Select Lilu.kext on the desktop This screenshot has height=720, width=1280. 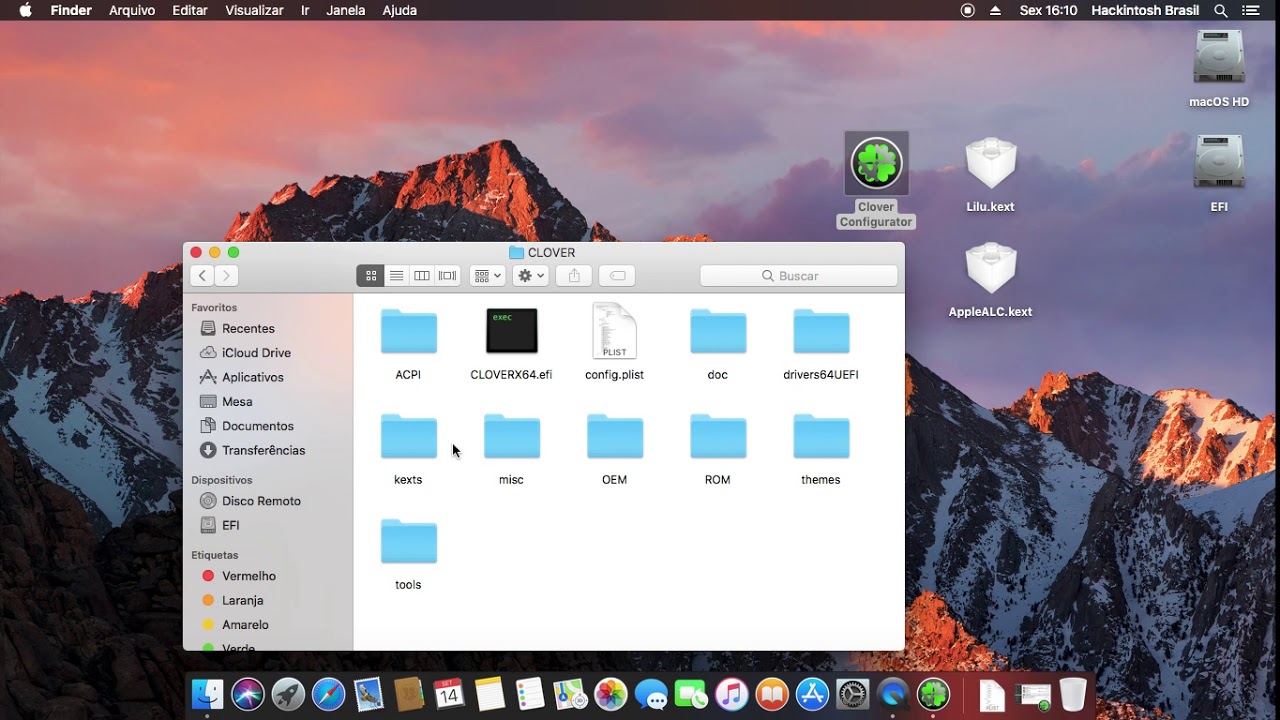click(991, 163)
